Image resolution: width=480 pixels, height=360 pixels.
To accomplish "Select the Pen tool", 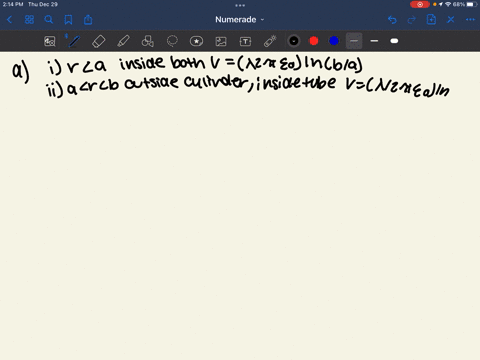I will 74,41.
